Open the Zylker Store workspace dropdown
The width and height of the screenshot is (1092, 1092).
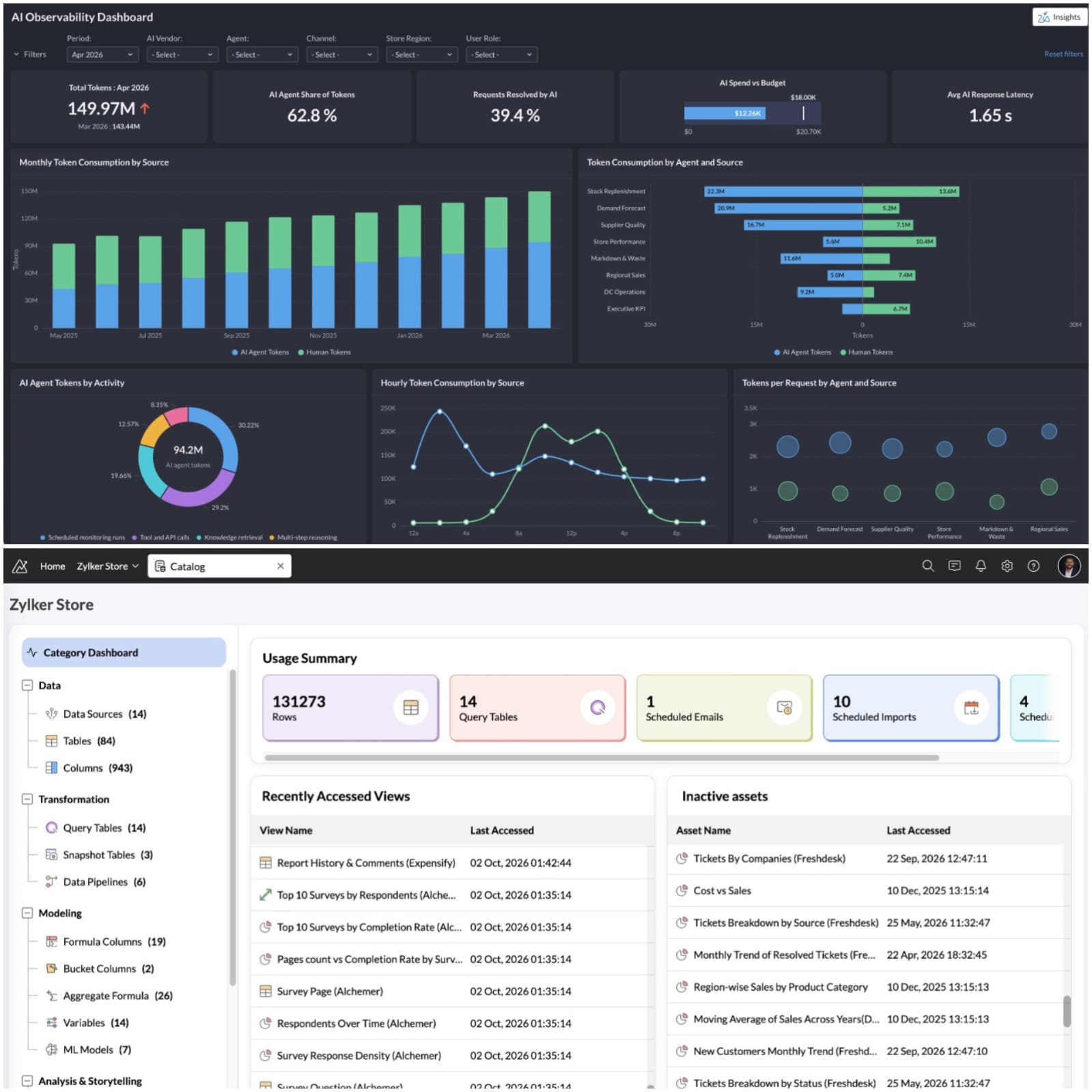pyautogui.click(x=108, y=566)
